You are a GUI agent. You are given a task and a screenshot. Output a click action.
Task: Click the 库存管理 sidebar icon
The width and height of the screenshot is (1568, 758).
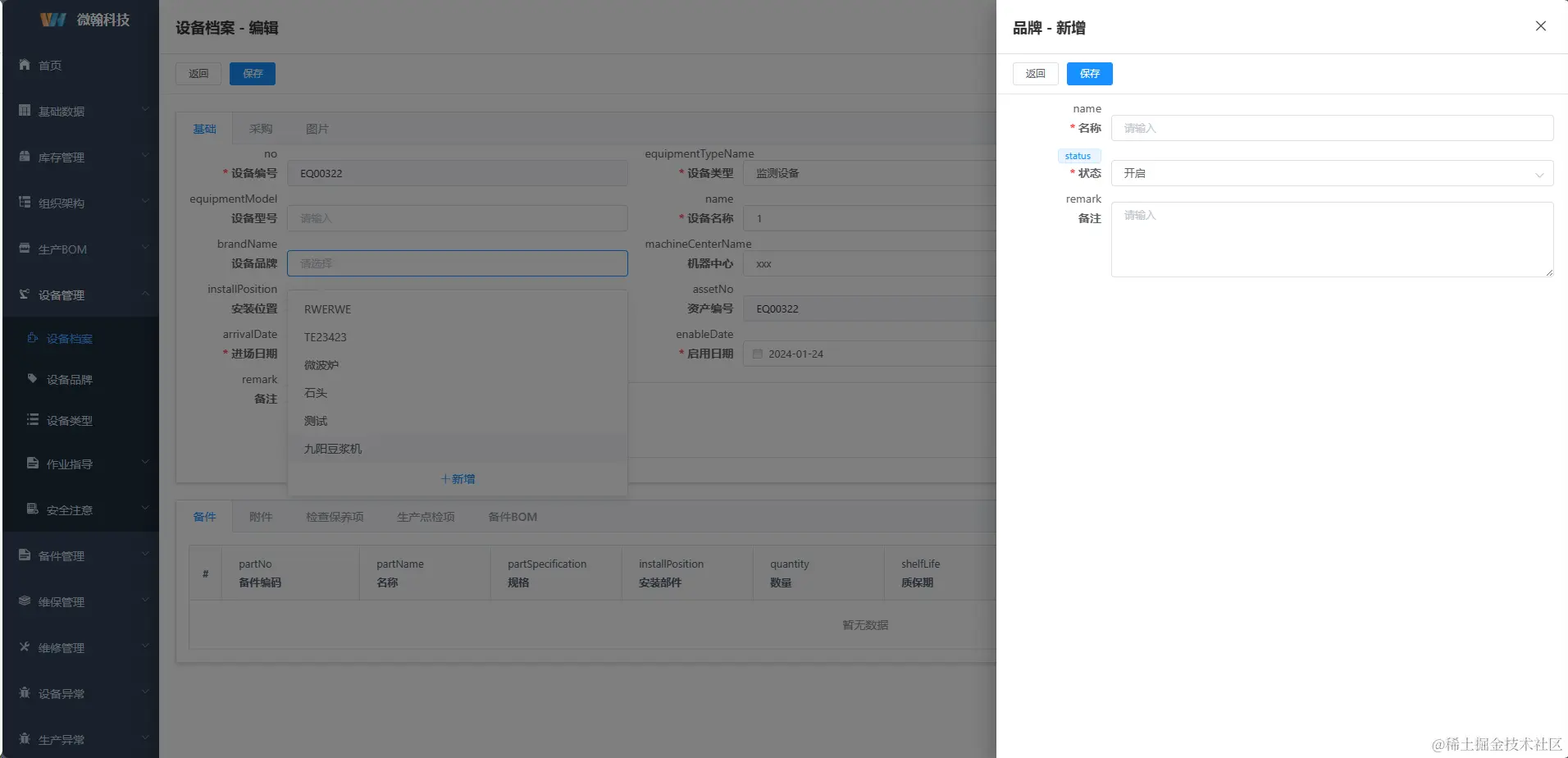click(25, 157)
